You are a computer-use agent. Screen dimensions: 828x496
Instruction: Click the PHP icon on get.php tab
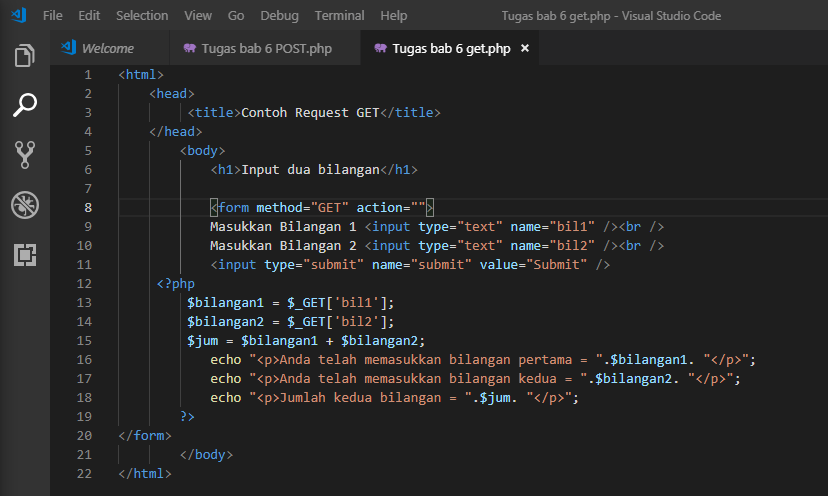(x=380, y=49)
